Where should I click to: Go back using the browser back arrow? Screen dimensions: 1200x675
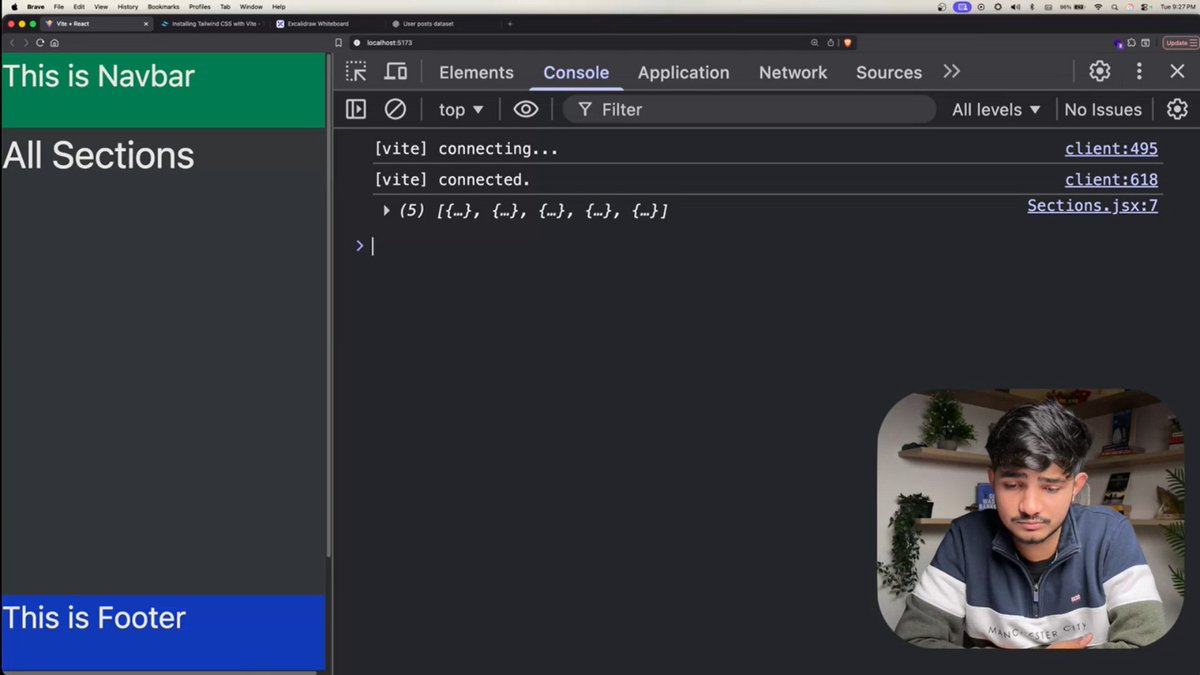12,43
